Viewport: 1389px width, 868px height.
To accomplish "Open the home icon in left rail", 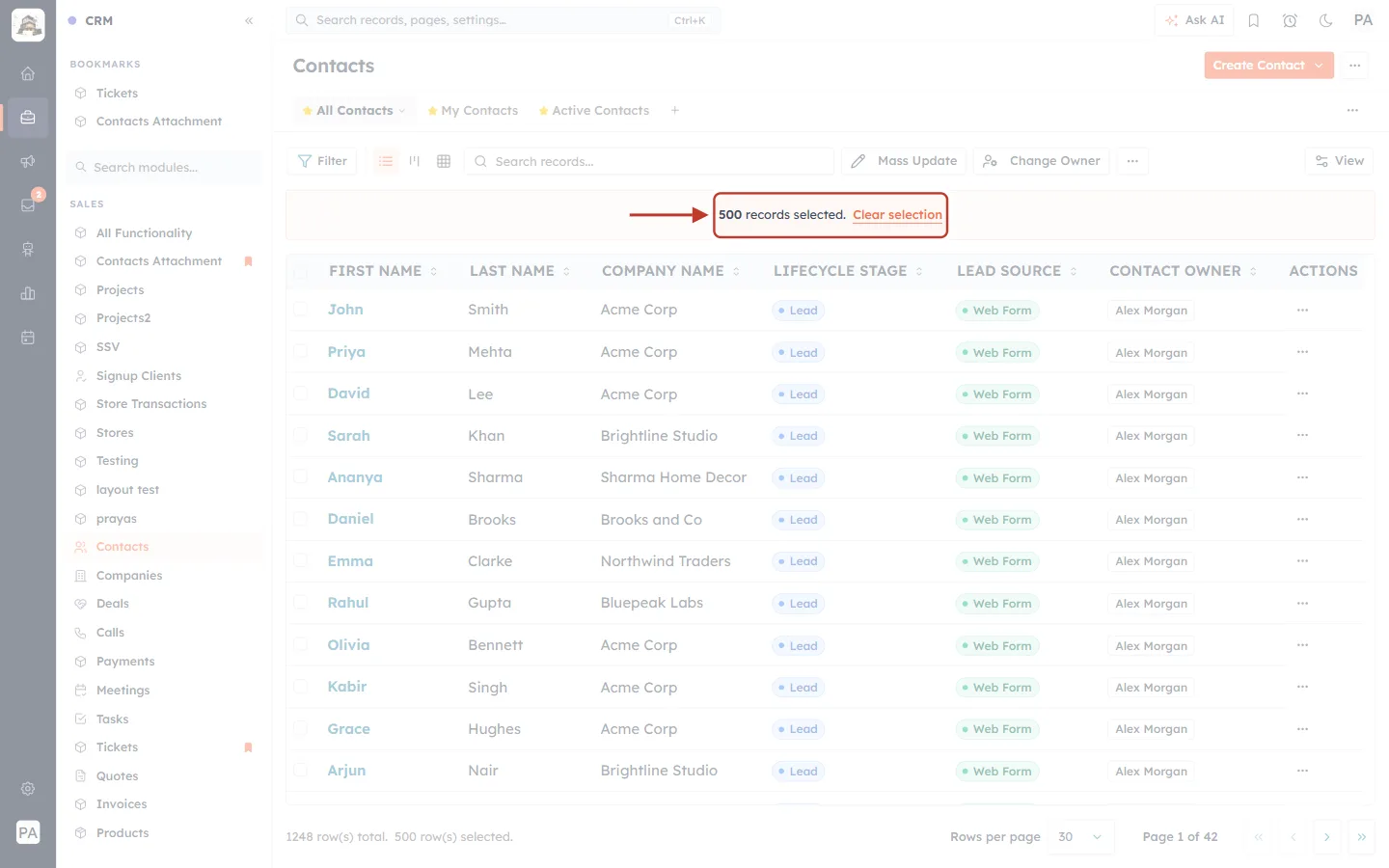I will [x=28, y=73].
